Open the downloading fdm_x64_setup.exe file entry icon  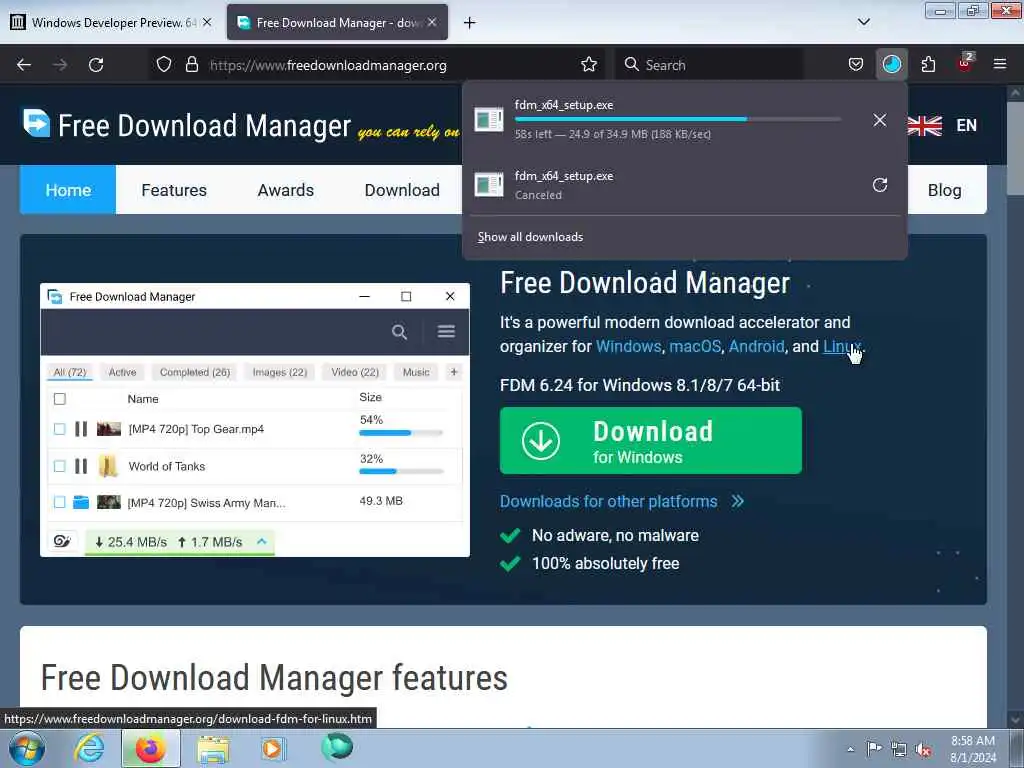tap(489, 119)
